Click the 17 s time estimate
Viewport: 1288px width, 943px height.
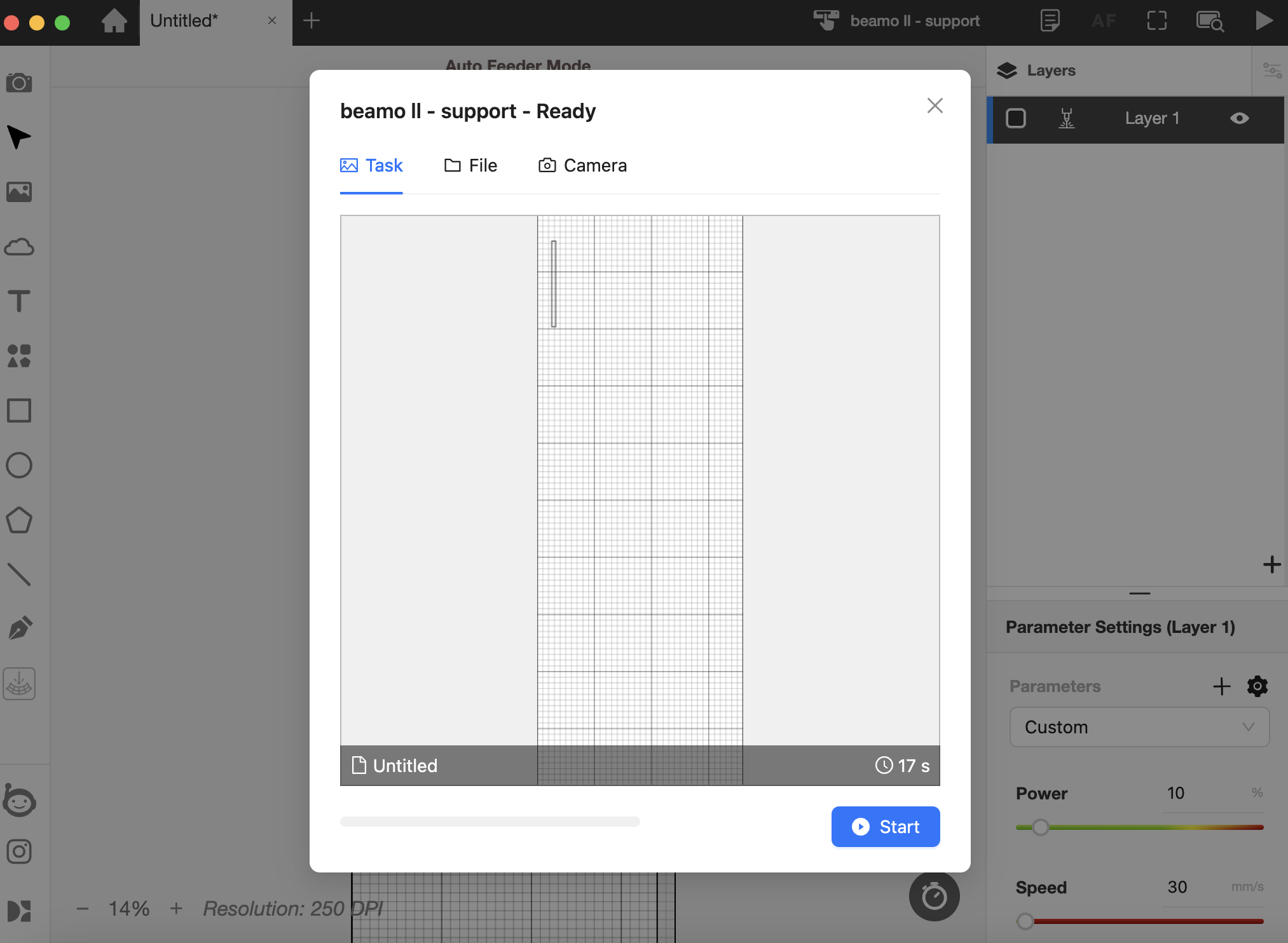[902, 766]
